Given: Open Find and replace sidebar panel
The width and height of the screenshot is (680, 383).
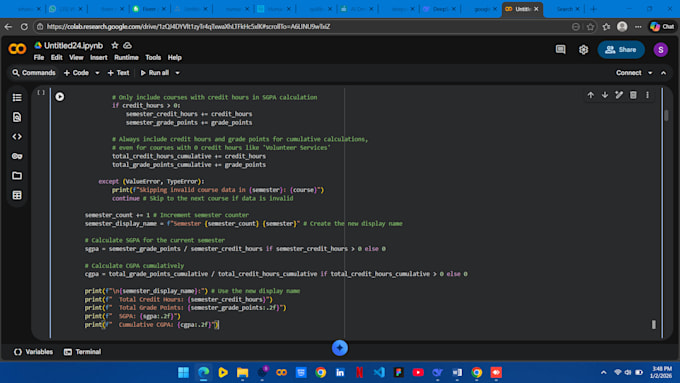Looking at the screenshot, I should pos(17,117).
